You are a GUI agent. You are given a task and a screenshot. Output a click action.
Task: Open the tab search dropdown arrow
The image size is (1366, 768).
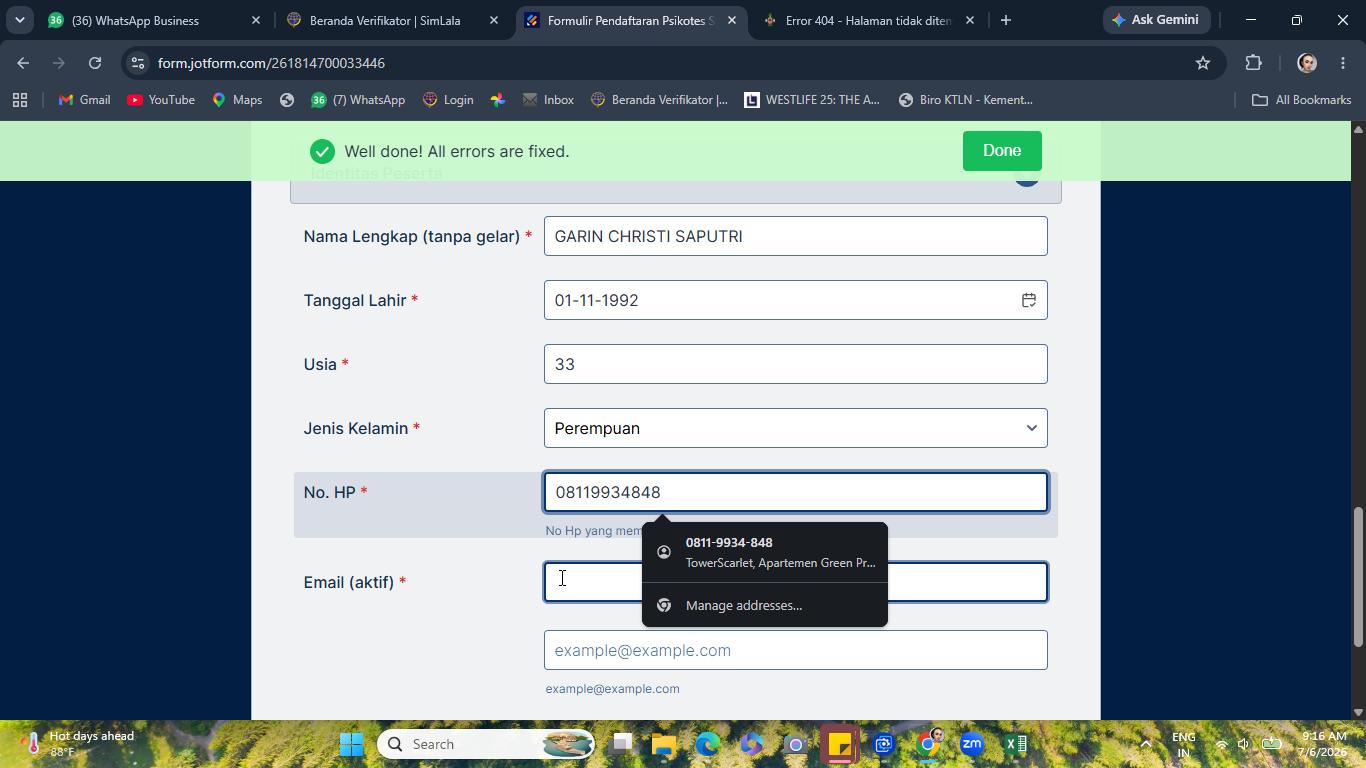point(19,20)
